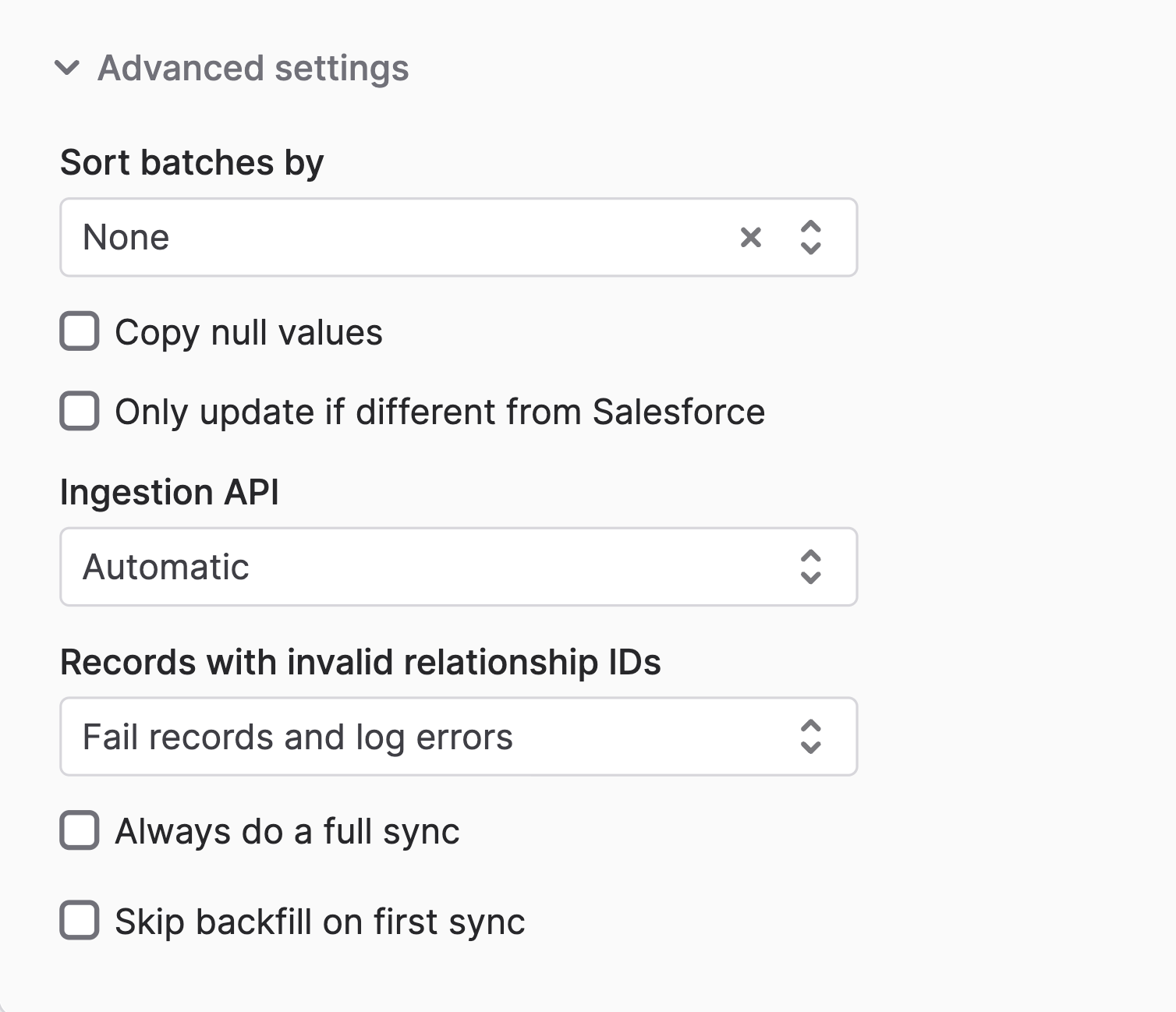1176x1012 pixels.
Task: Click the Advanced settings heading text
Action: coord(253,68)
